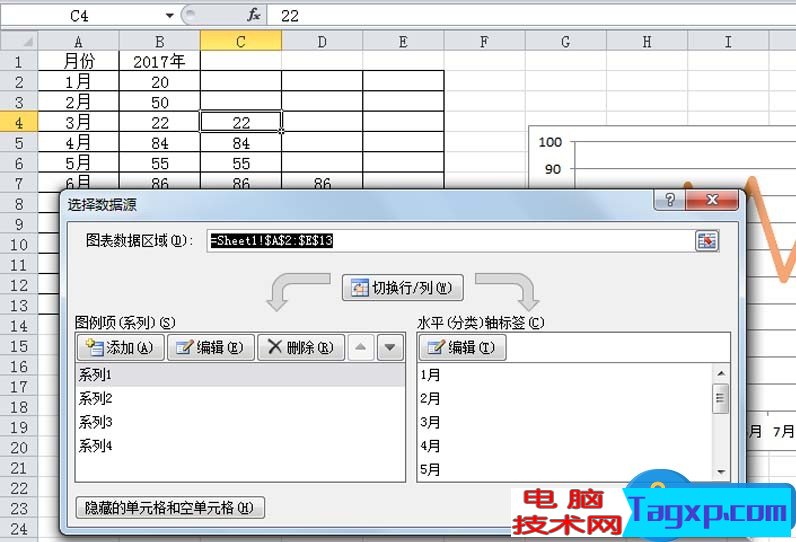The image size is (796, 542).
Task: Click cell A2 containing 1月
Action: pyautogui.click(x=78, y=82)
